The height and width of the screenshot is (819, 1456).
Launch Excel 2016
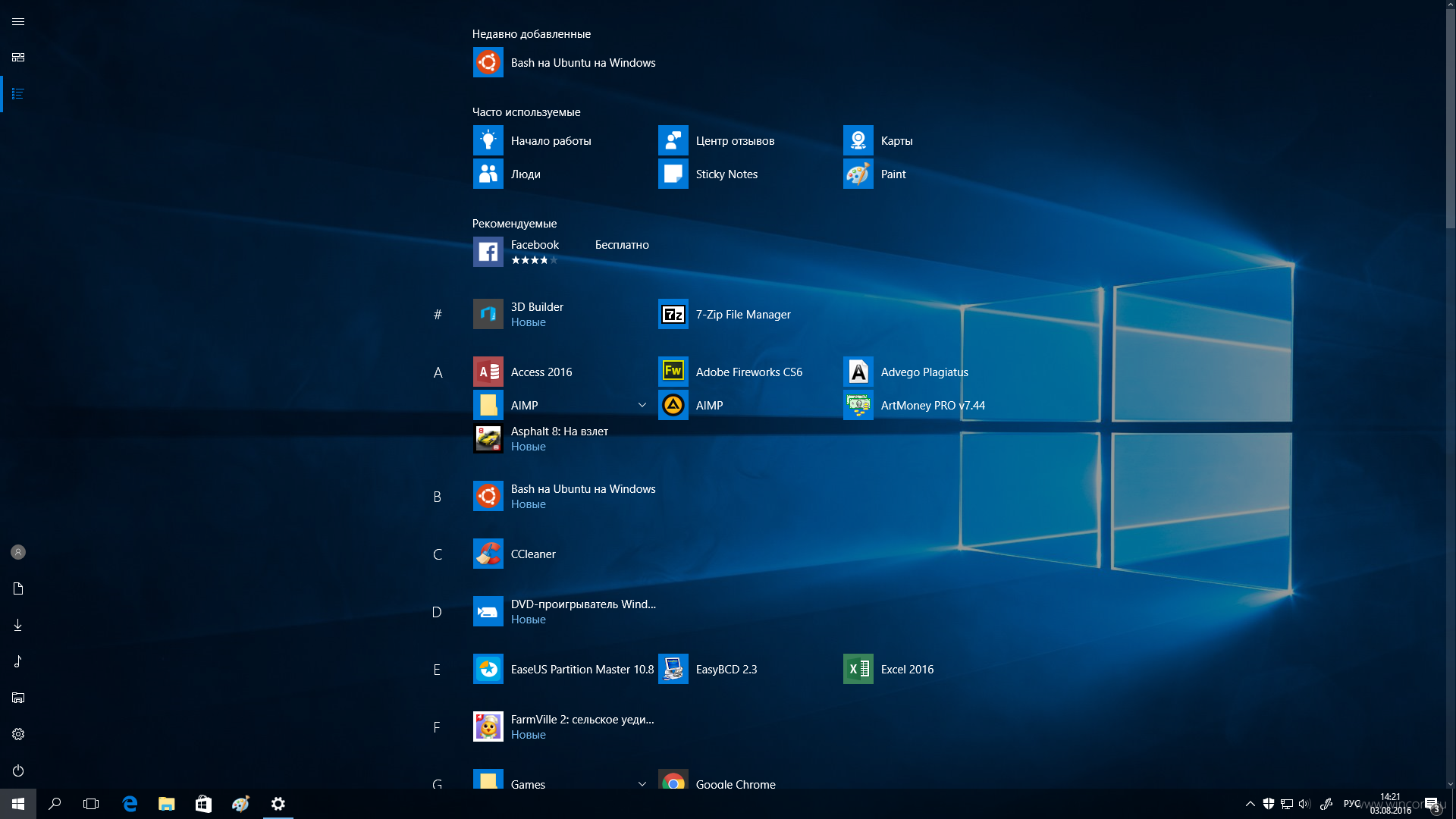[x=889, y=669]
